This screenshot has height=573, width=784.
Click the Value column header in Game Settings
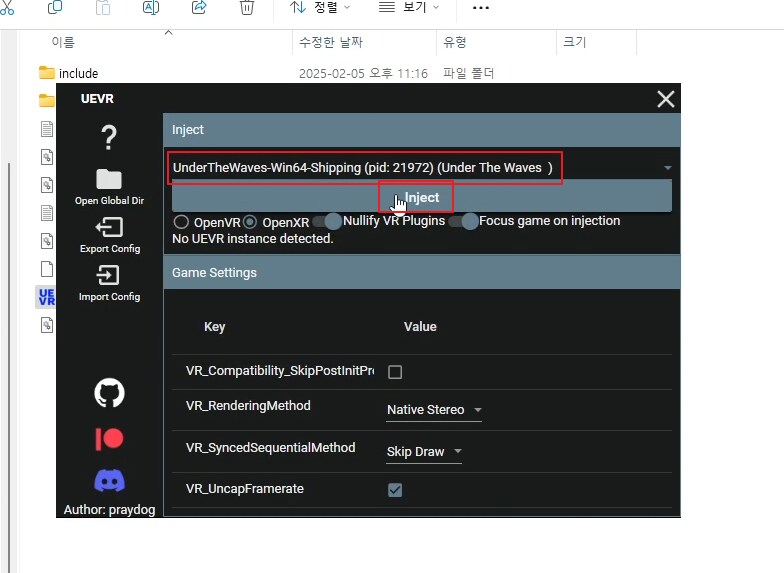click(x=420, y=326)
